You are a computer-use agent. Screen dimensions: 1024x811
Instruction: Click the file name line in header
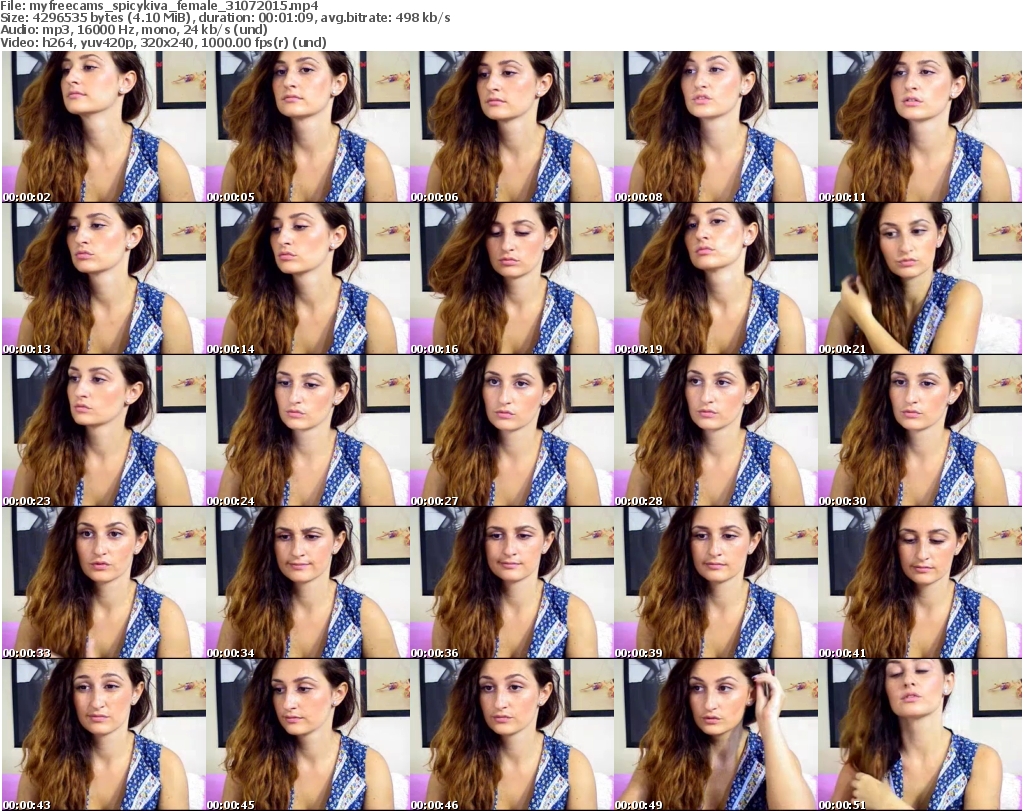point(160,6)
